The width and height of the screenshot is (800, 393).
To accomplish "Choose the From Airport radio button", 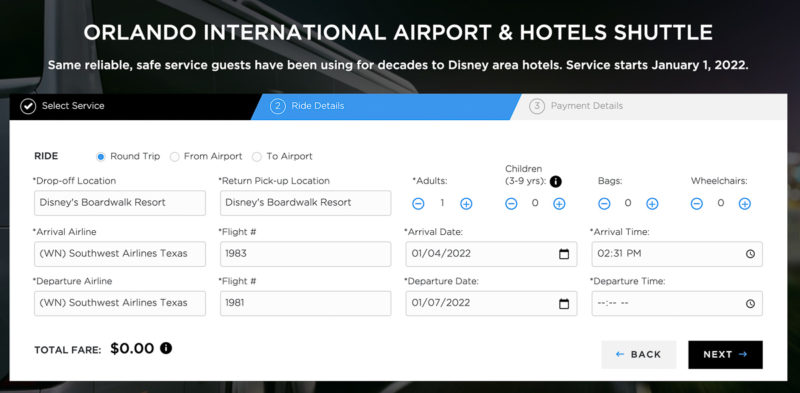I will click(x=174, y=157).
